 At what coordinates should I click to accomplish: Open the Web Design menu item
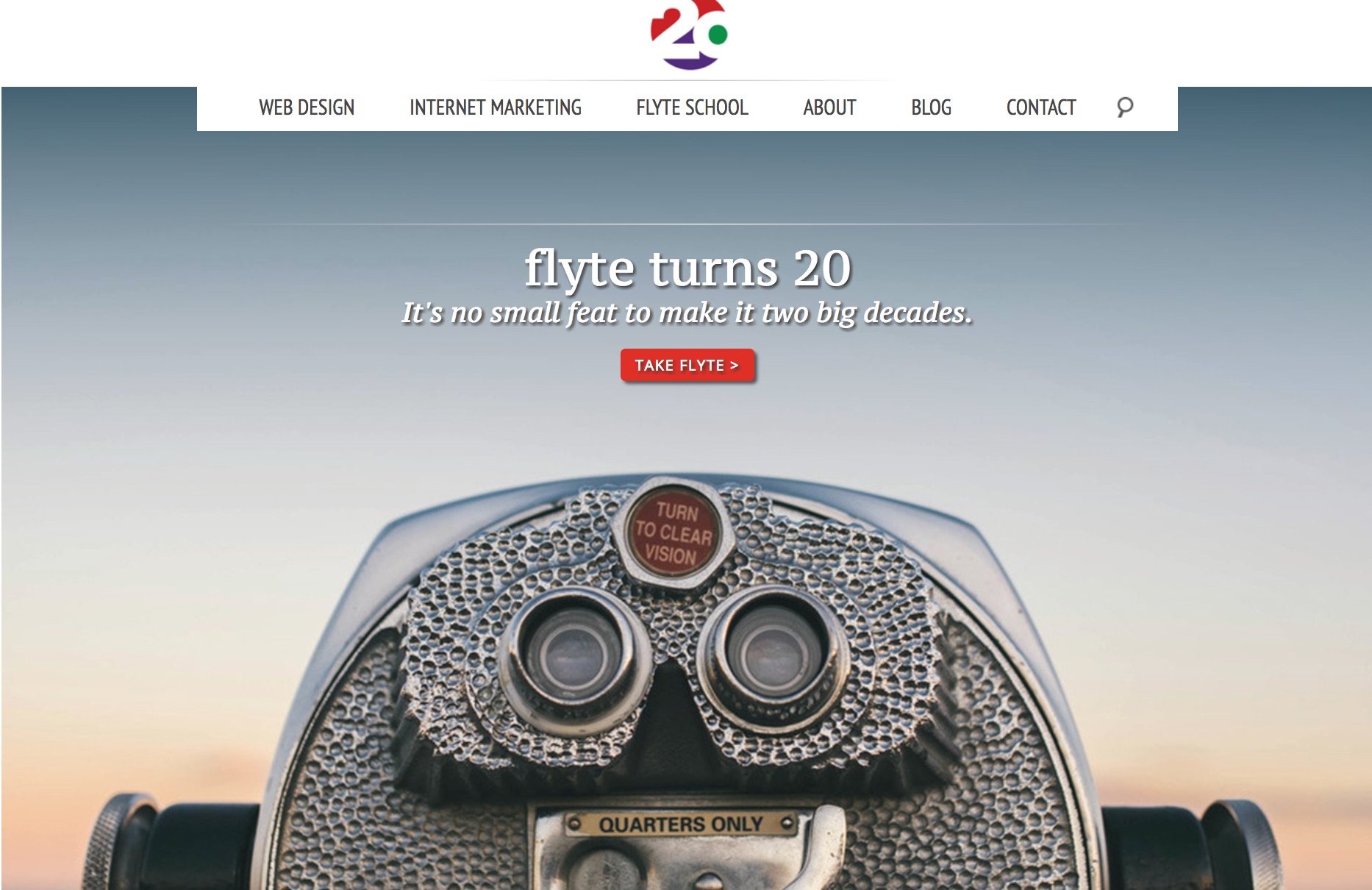(x=307, y=107)
